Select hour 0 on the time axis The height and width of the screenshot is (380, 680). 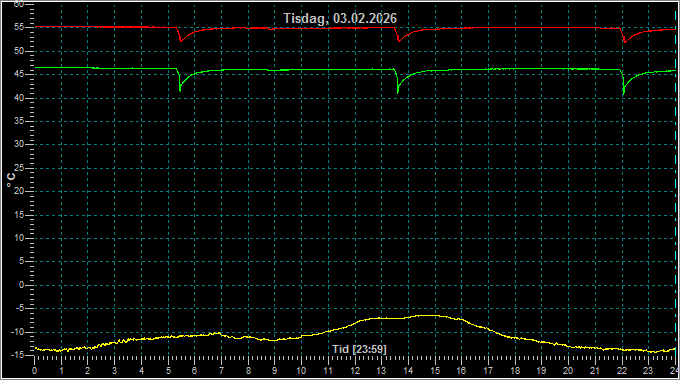(35, 371)
